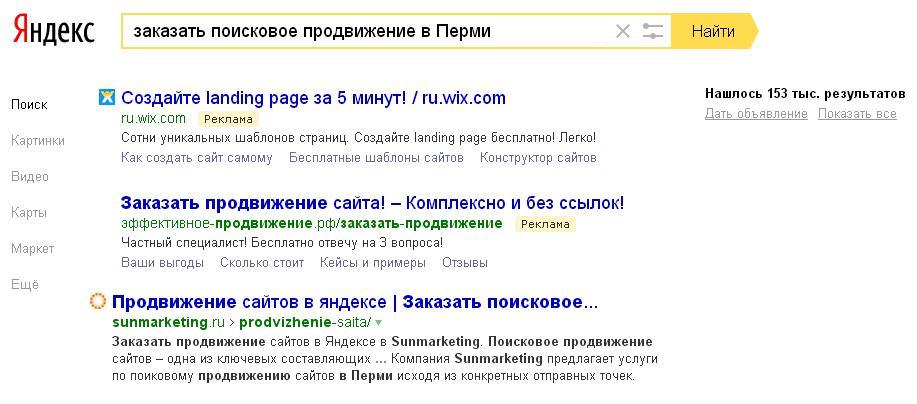Click inside the search query field
The image size is (917, 404).
[x=360, y=31]
